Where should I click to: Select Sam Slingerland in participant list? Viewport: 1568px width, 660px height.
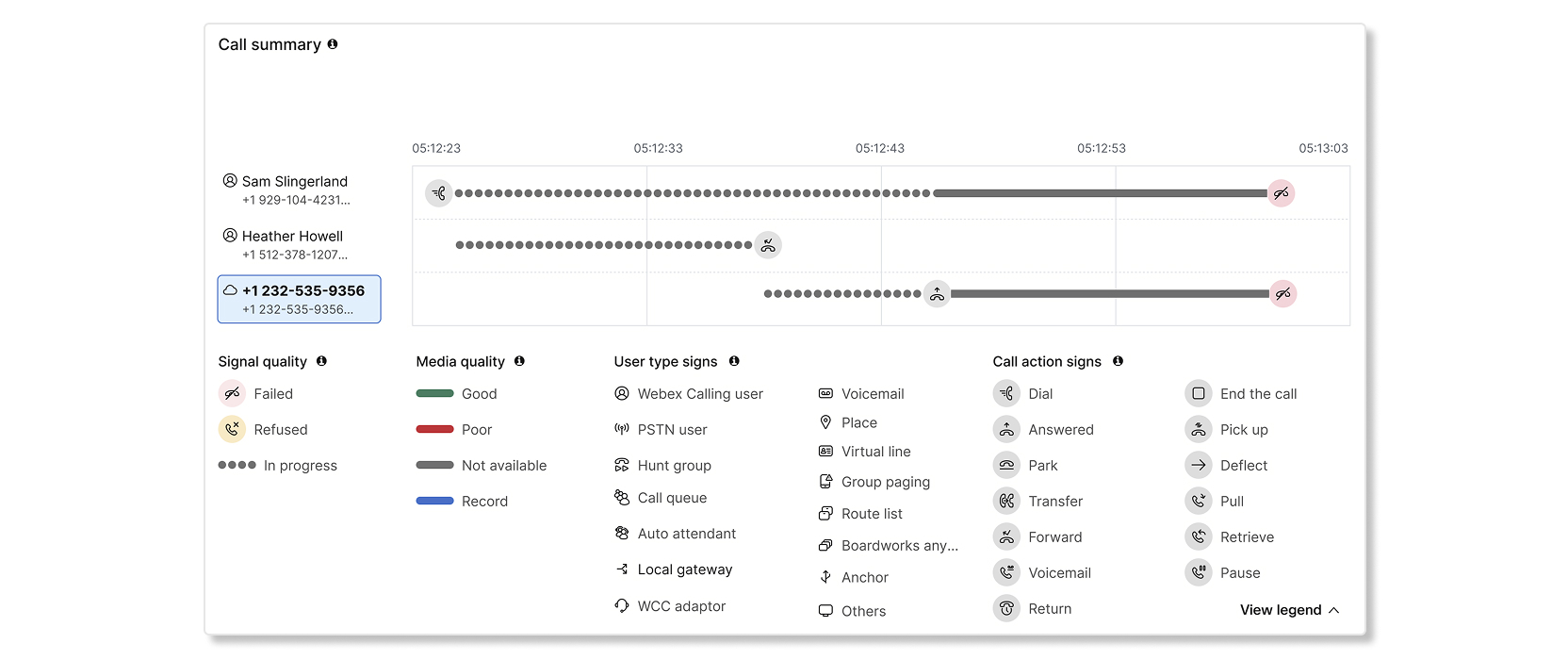(x=294, y=182)
